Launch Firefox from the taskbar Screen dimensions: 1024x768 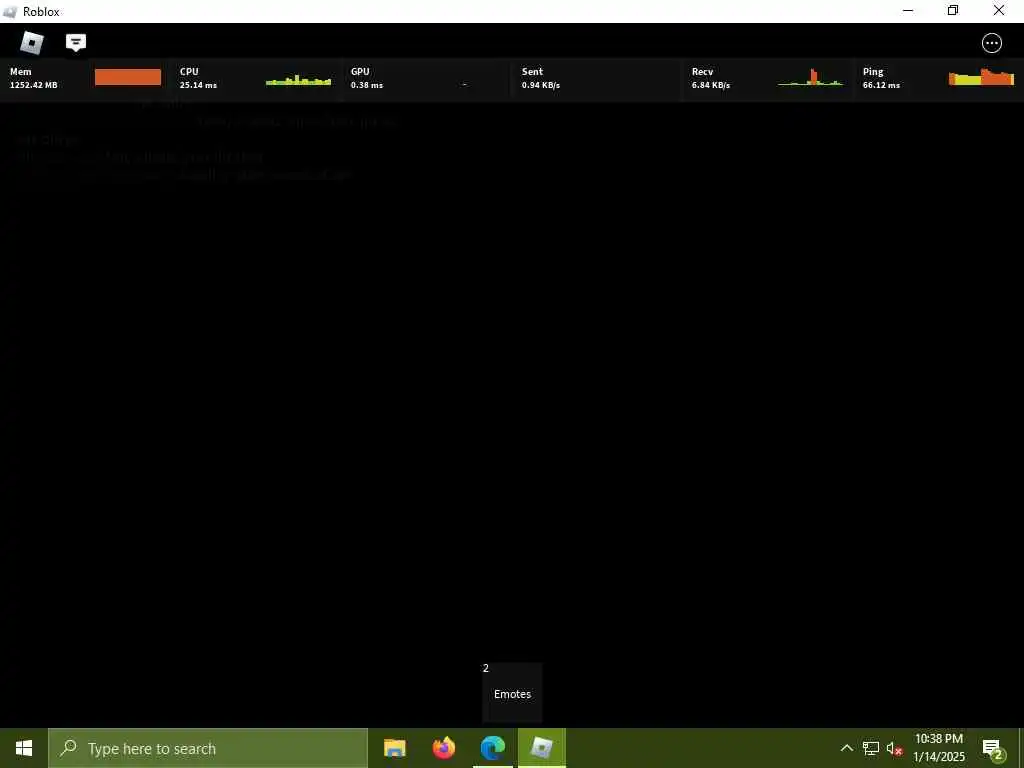coord(444,748)
